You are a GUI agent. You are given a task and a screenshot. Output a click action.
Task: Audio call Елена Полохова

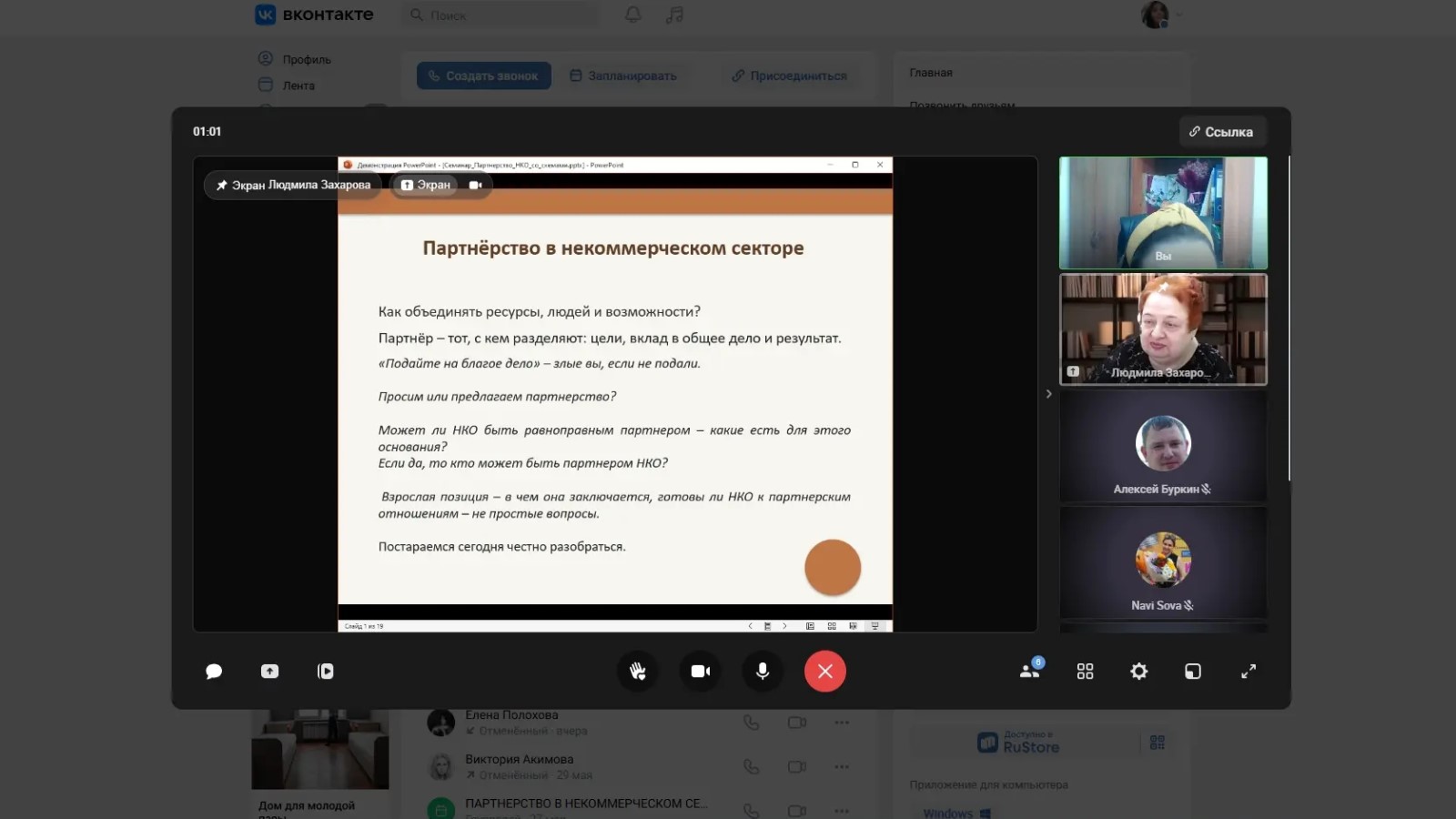pos(751,723)
